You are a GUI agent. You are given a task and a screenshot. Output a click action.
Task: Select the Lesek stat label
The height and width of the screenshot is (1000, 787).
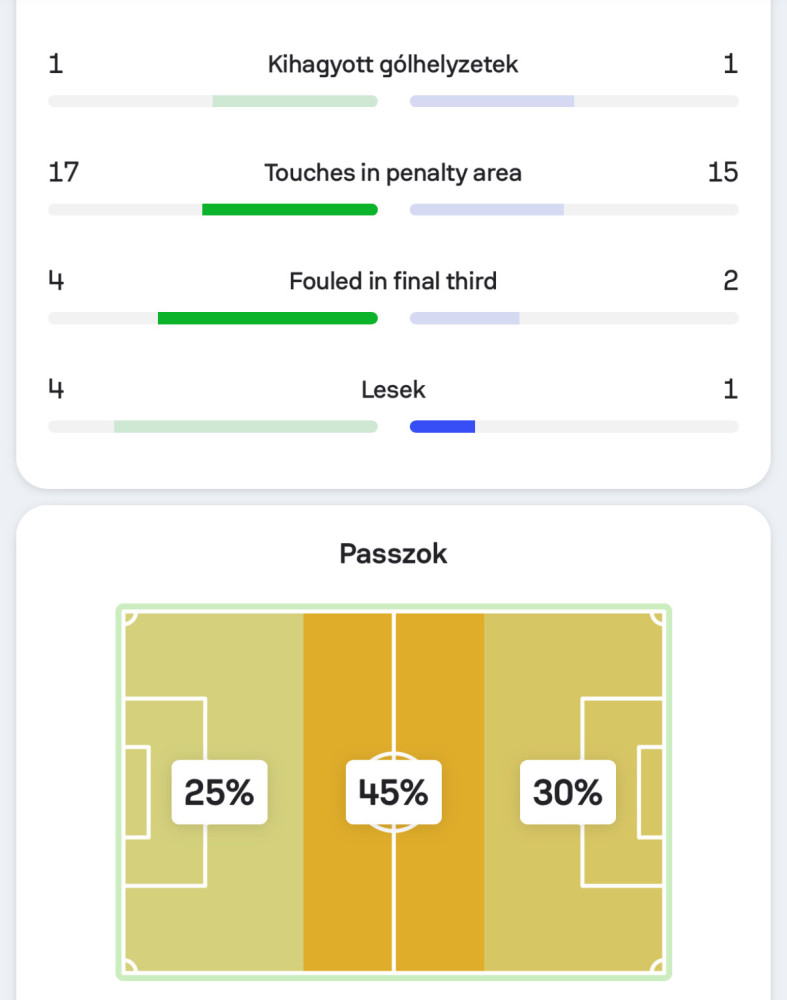pos(393,390)
